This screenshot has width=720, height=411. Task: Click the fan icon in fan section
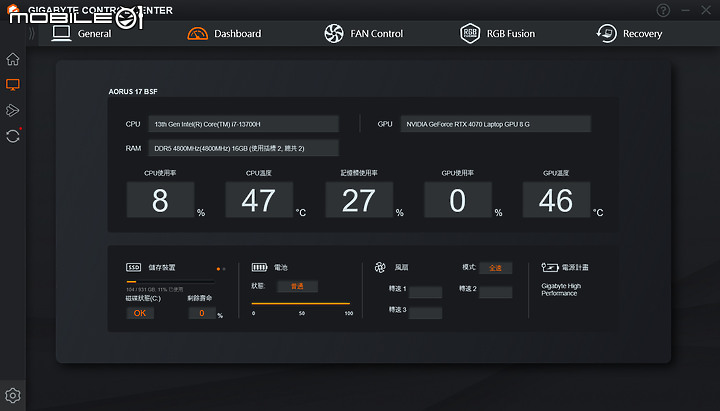tap(380, 267)
